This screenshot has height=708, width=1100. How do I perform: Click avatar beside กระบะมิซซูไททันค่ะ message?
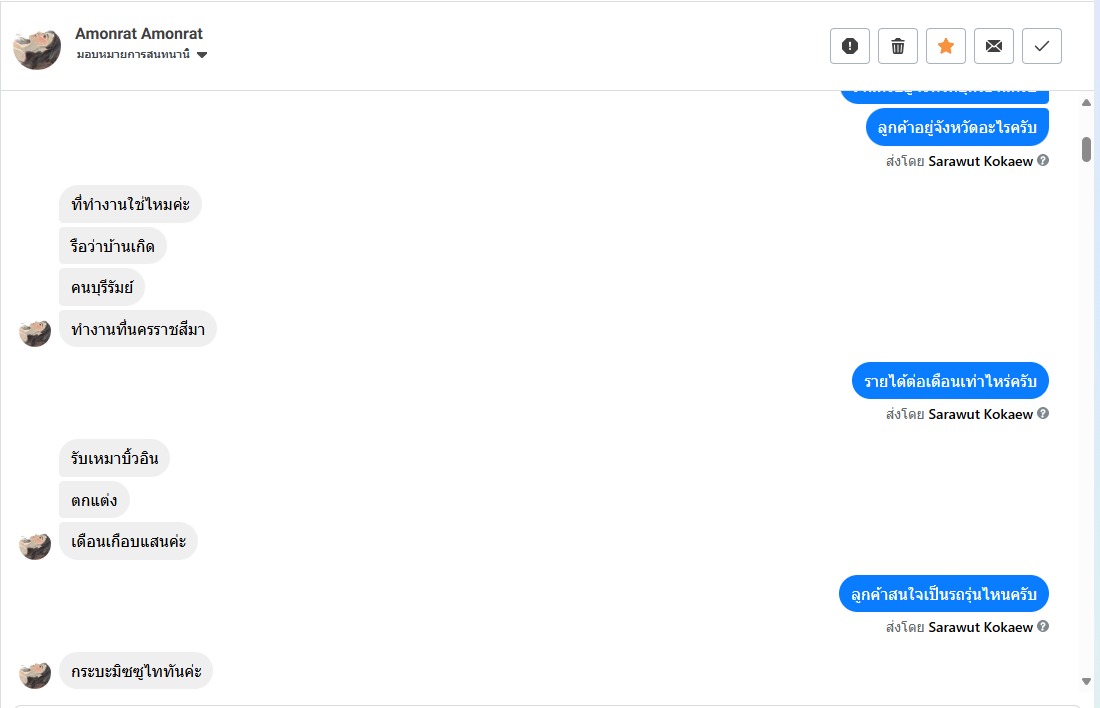tap(35, 674)
